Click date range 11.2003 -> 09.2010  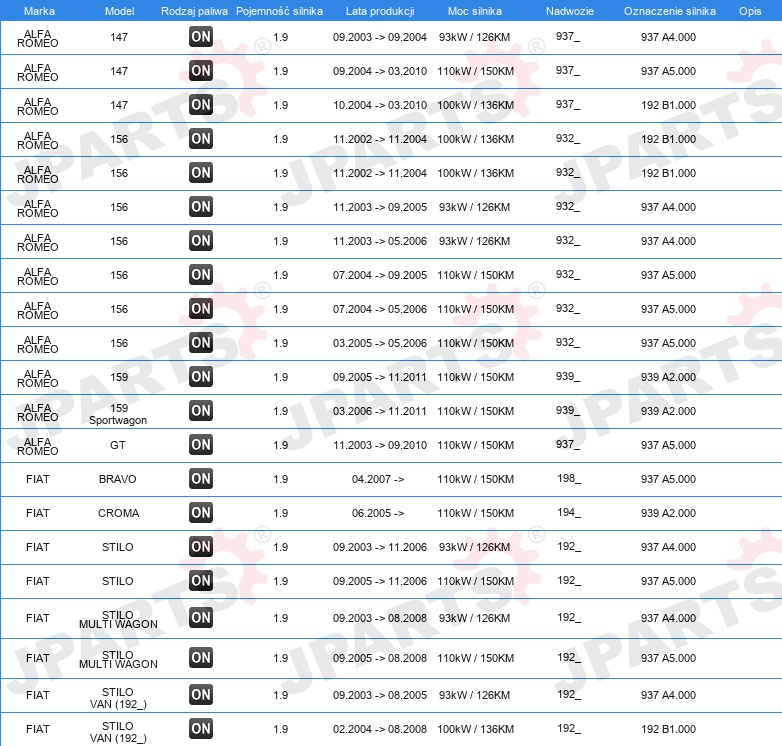pos(380,445)
